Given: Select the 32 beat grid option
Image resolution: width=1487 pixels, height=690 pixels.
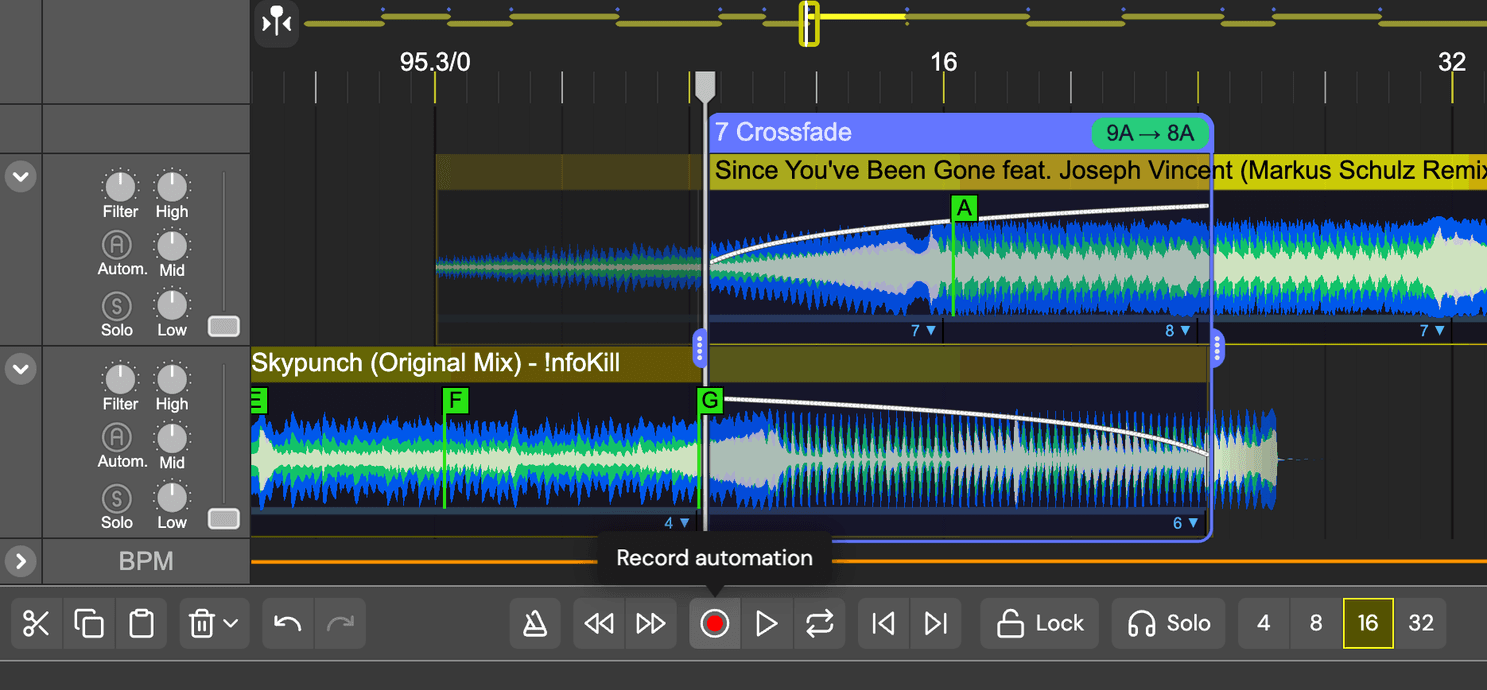Looking at the screenshot, I should point(1421,624).
